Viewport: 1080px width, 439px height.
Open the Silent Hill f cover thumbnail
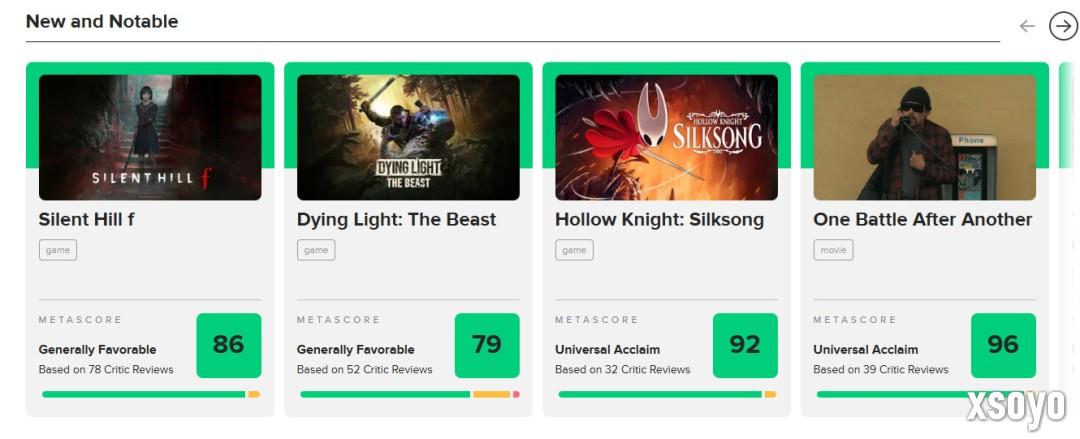pyautogui.click(x=150, y=137)
